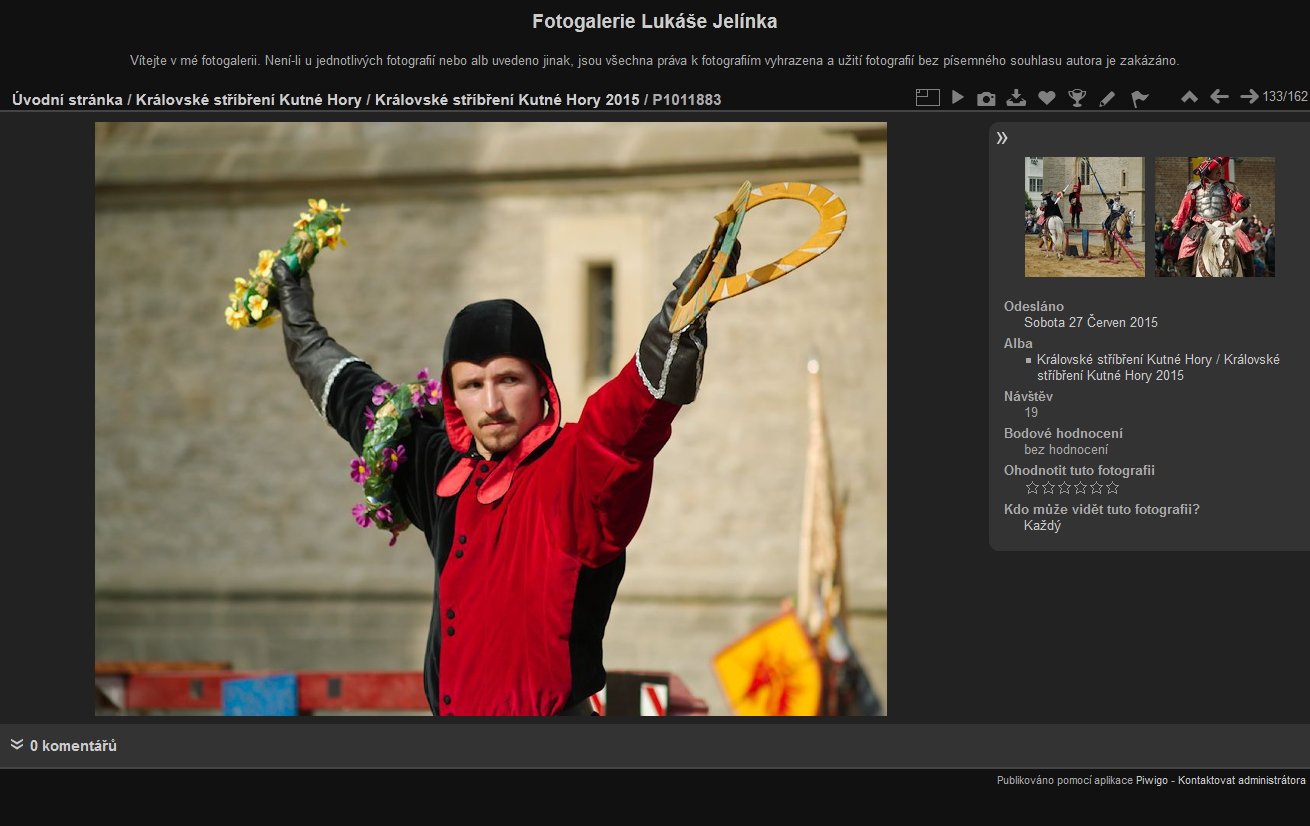
Task: Open the Úvodní stránka breadcrumb link
Action: pos(67,100)
